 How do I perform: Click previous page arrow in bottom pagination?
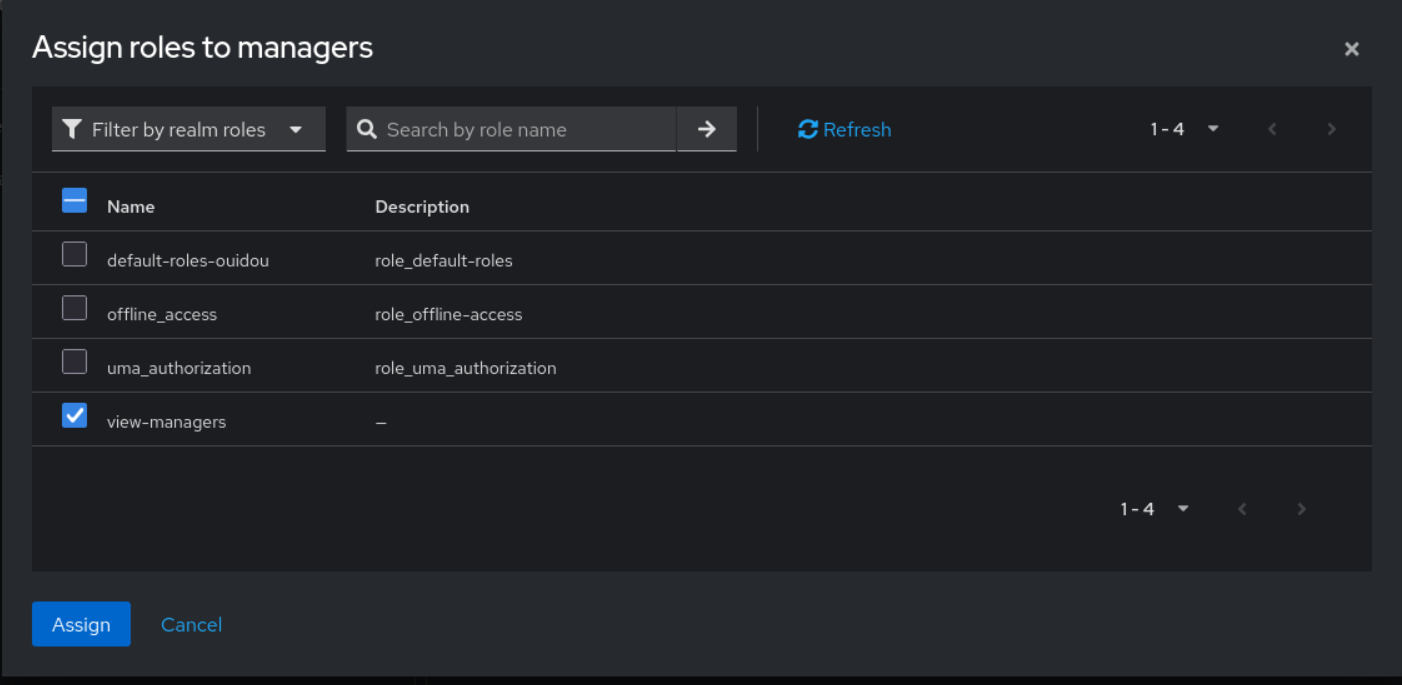1242,509
